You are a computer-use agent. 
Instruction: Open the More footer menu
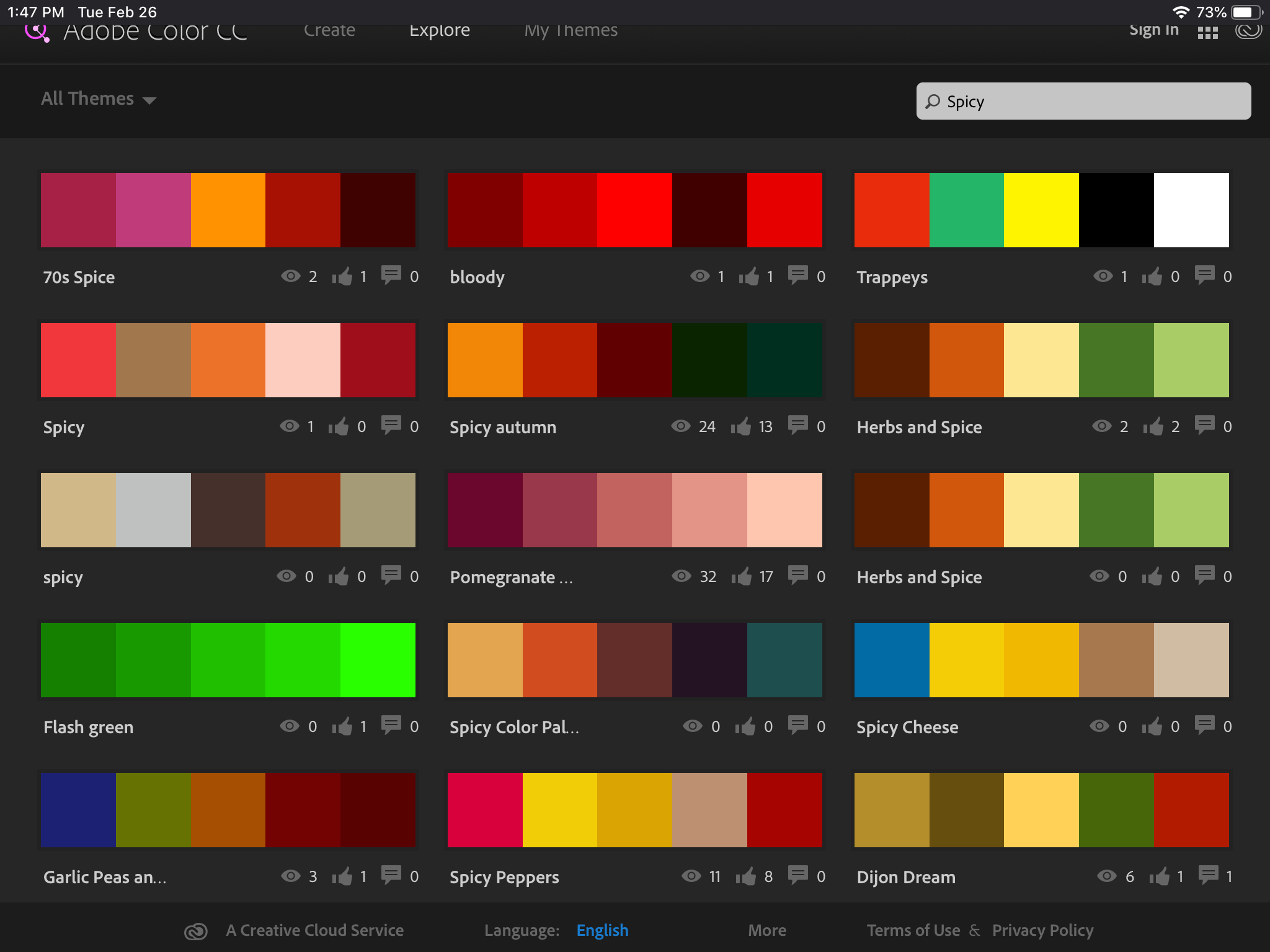[767, 930]
